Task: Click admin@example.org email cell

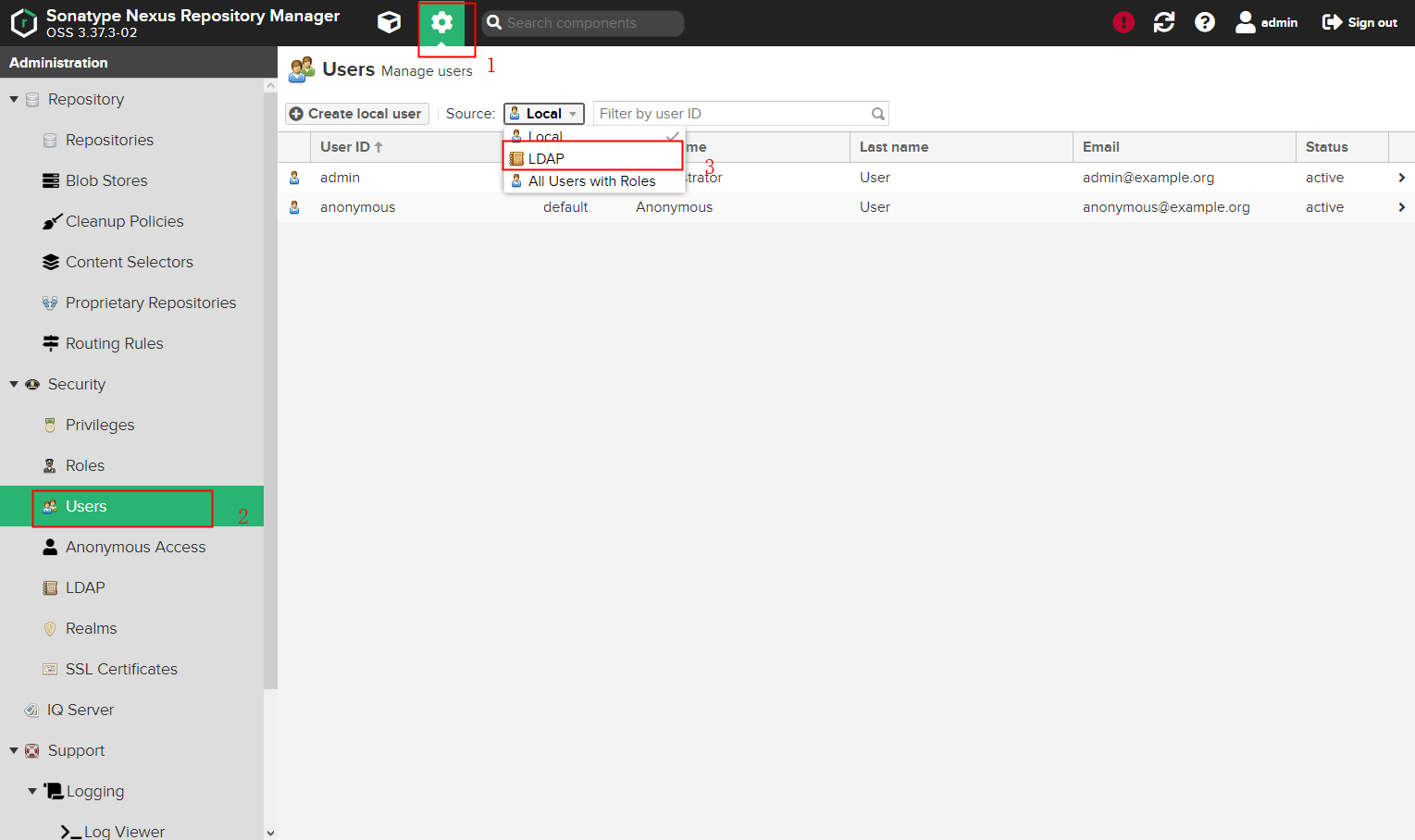Action: coord(1148,178)
